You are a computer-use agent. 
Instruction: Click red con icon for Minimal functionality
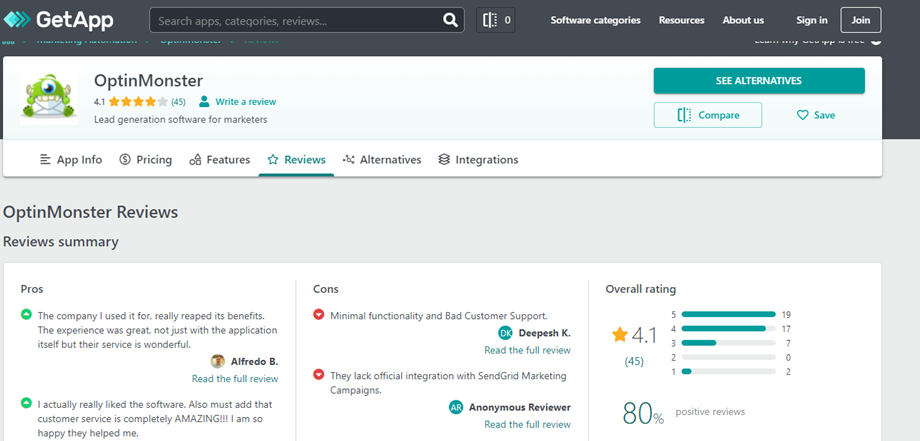tap(319, 315)
